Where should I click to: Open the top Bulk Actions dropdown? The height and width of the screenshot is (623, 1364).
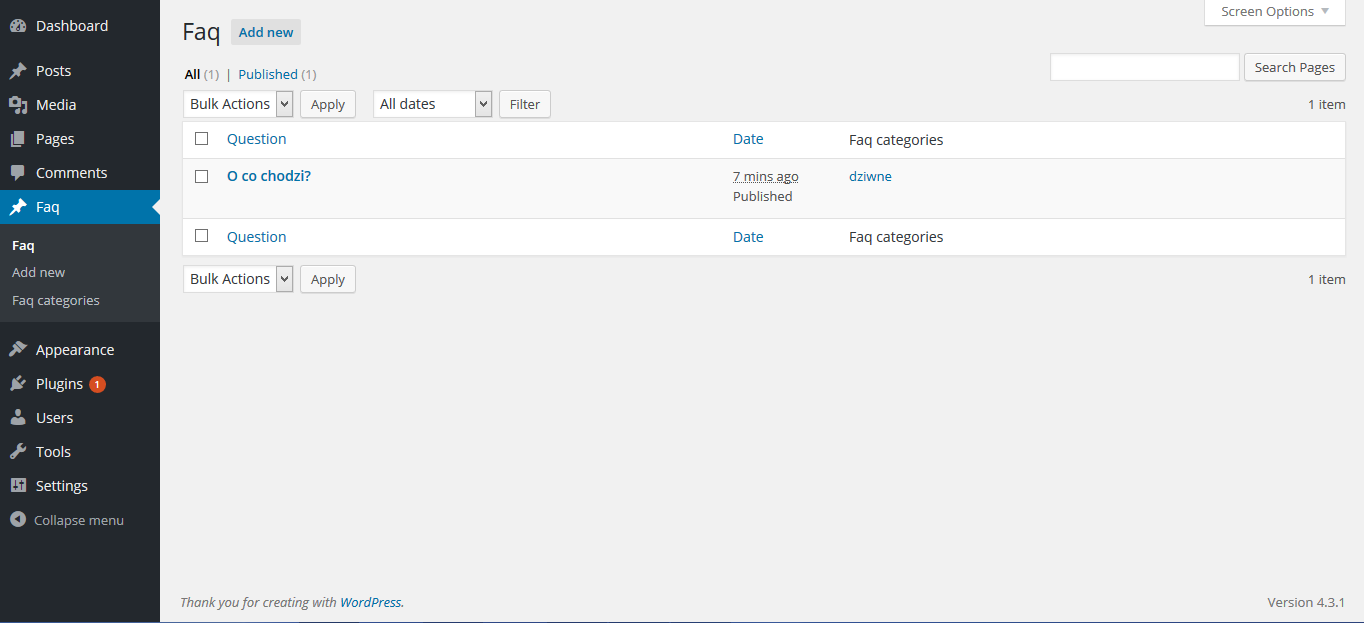tap(238, 104)
